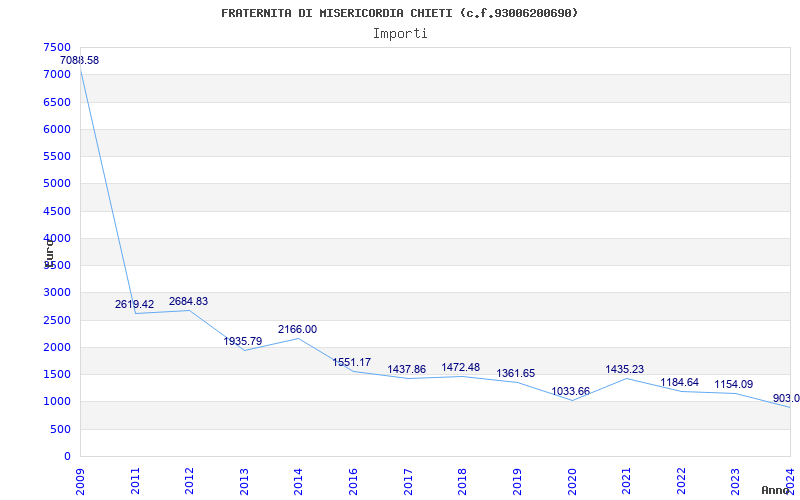800x500 pixels.
Task: Click x-axis year 2018
Action: click(462, 482)
